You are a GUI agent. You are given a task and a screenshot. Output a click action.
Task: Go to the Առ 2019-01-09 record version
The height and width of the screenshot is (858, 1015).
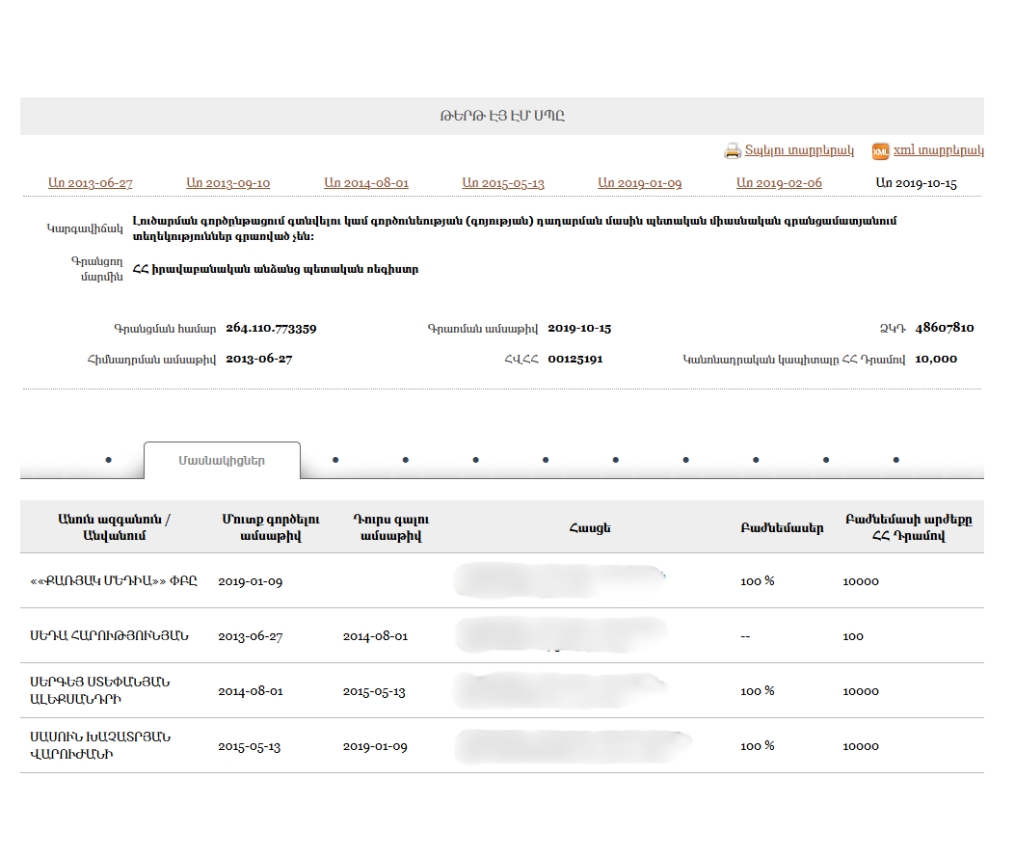(640, 183)
